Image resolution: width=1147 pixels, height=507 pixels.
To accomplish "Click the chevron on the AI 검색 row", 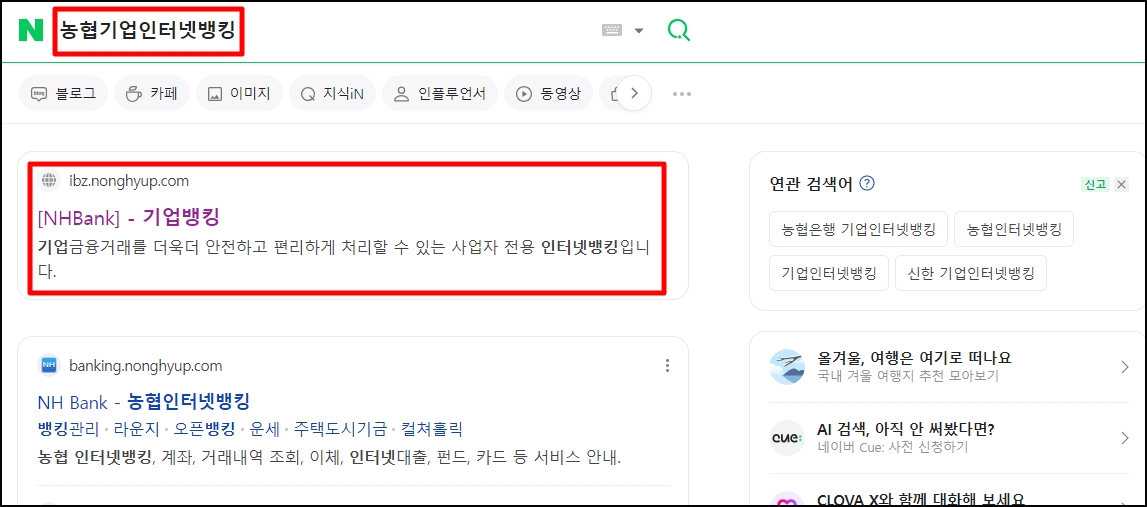I will click(1125, 438).
